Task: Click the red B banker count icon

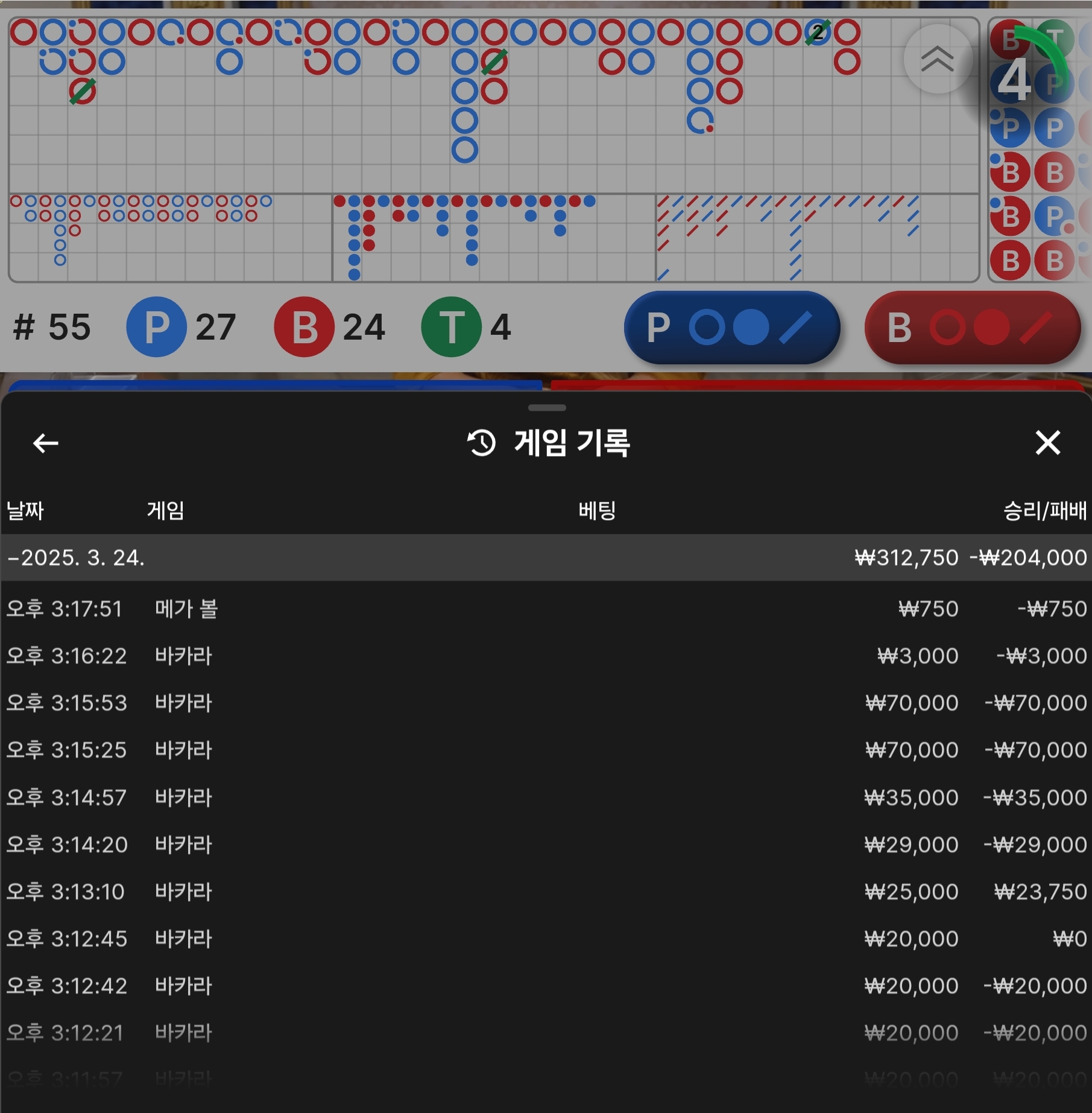Action: (x=304, y=327)
